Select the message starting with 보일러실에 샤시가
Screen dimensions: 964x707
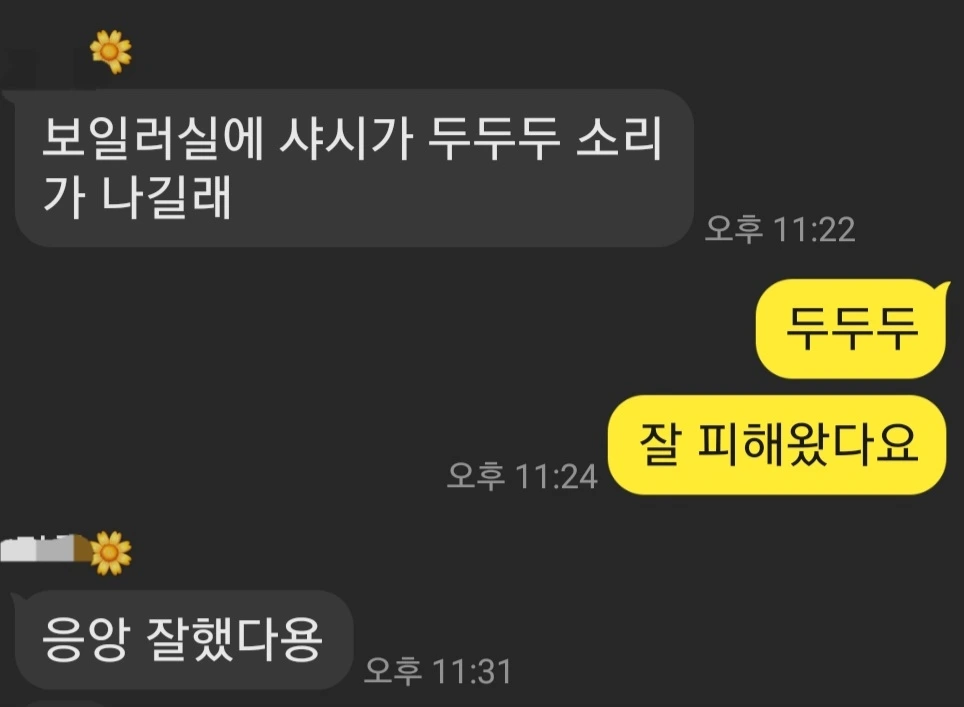click(x=354, y=168)
